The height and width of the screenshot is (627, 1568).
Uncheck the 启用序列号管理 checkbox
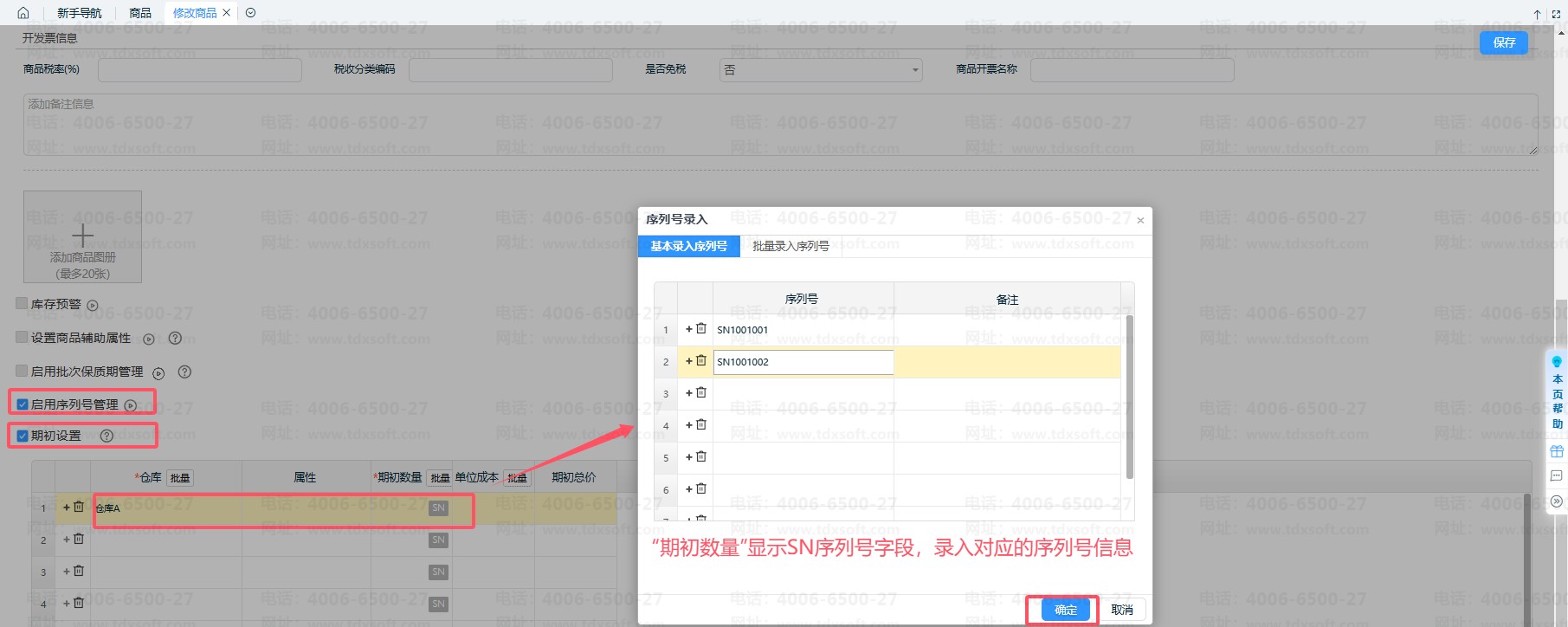click(x=23, y=404)
